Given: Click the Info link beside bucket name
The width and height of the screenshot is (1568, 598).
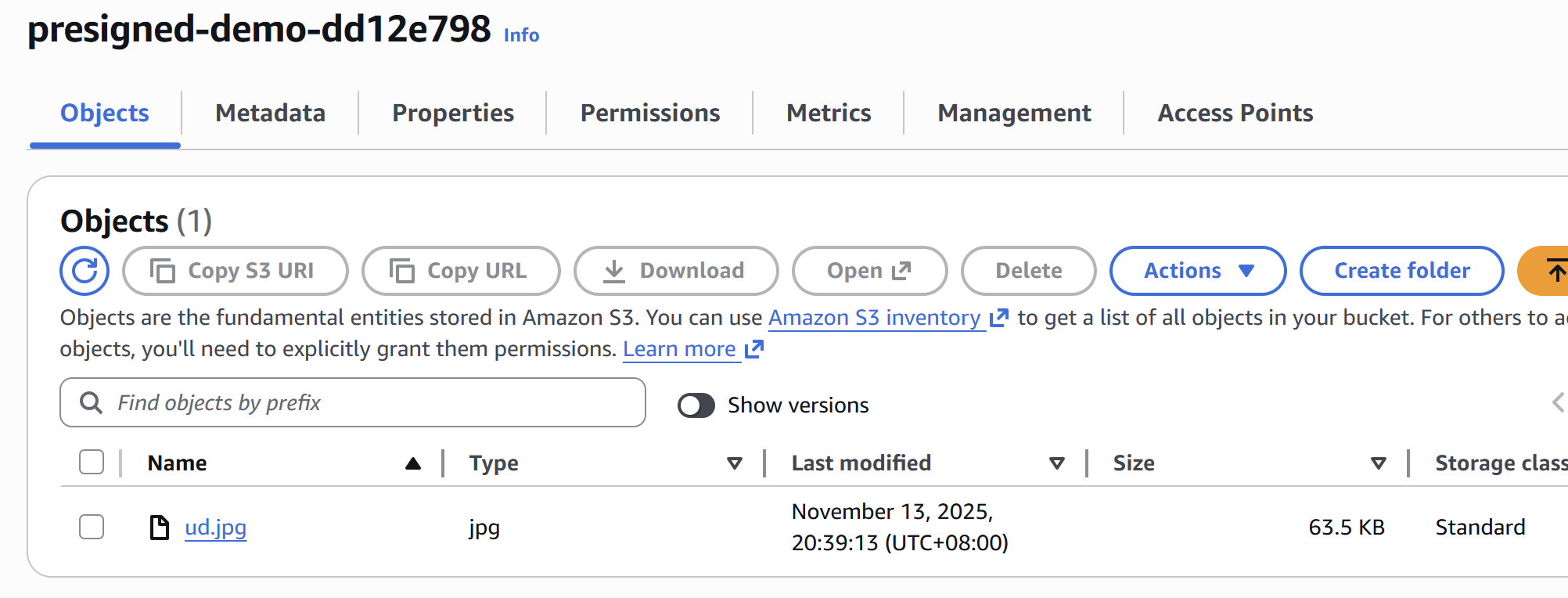Looking at the screenshot, I should (521, 35).
